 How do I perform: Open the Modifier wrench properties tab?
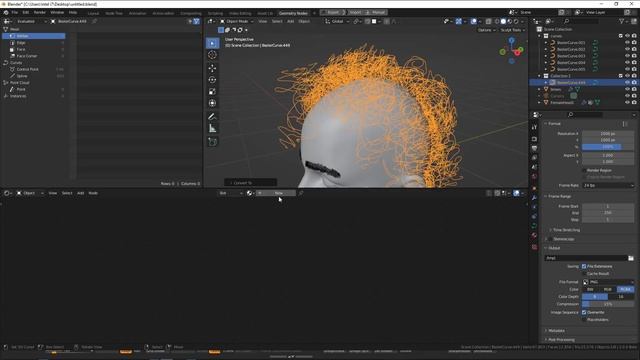(534, 198)
